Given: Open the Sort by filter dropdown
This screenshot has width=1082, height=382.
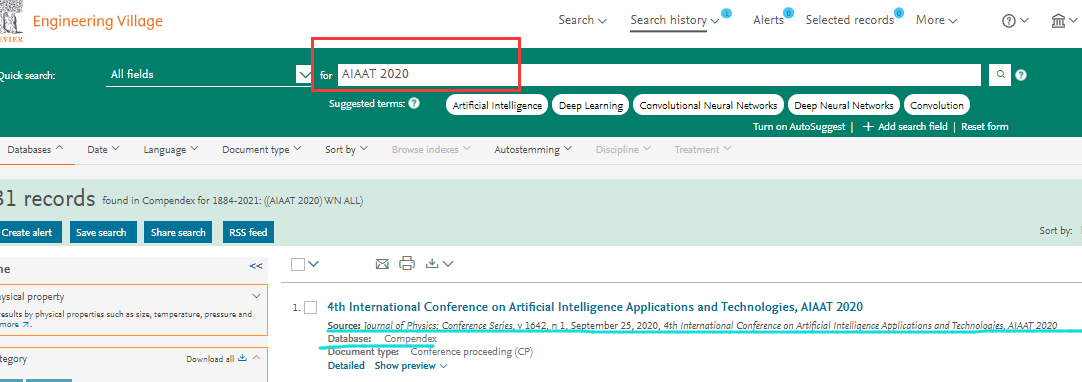Looking at the screenshot, I should (x=346, y=150).
